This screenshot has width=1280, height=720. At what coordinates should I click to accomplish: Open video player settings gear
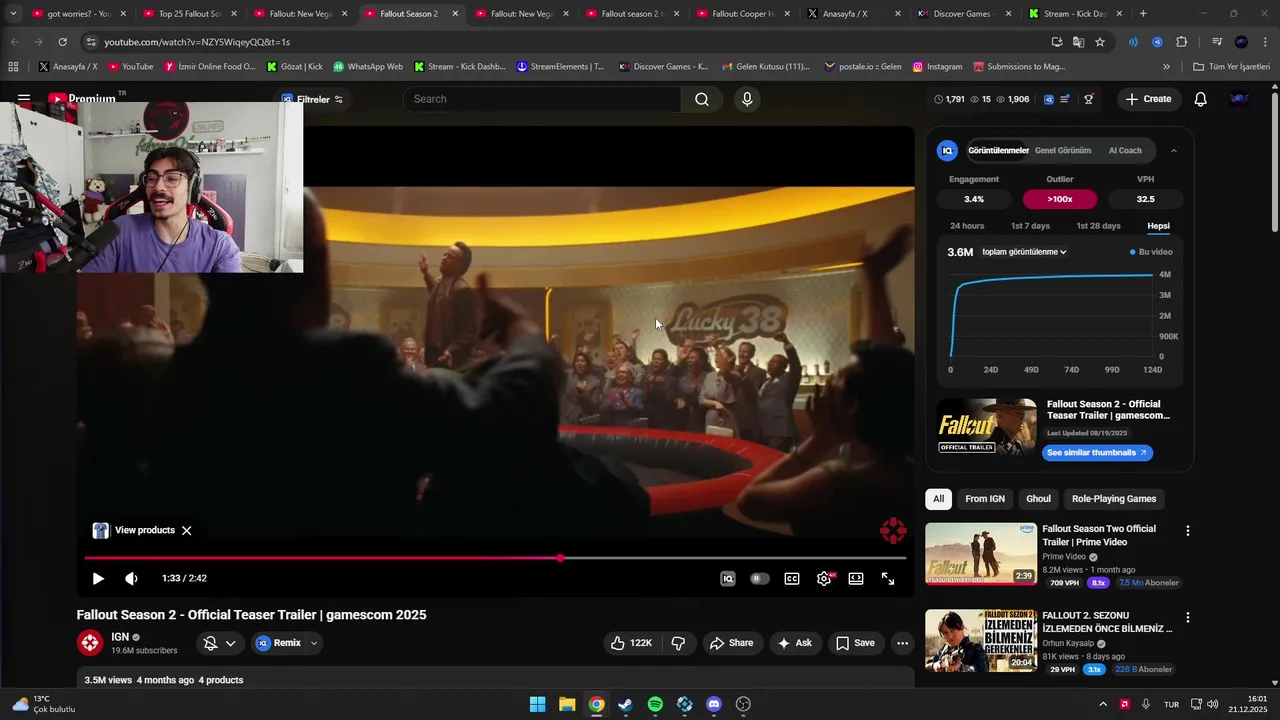pyautogui.click(x=824, y=579)
